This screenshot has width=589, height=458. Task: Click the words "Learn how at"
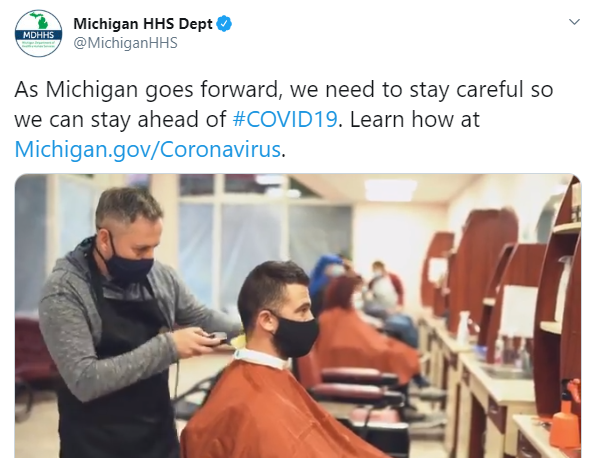[x=415, y=119]
